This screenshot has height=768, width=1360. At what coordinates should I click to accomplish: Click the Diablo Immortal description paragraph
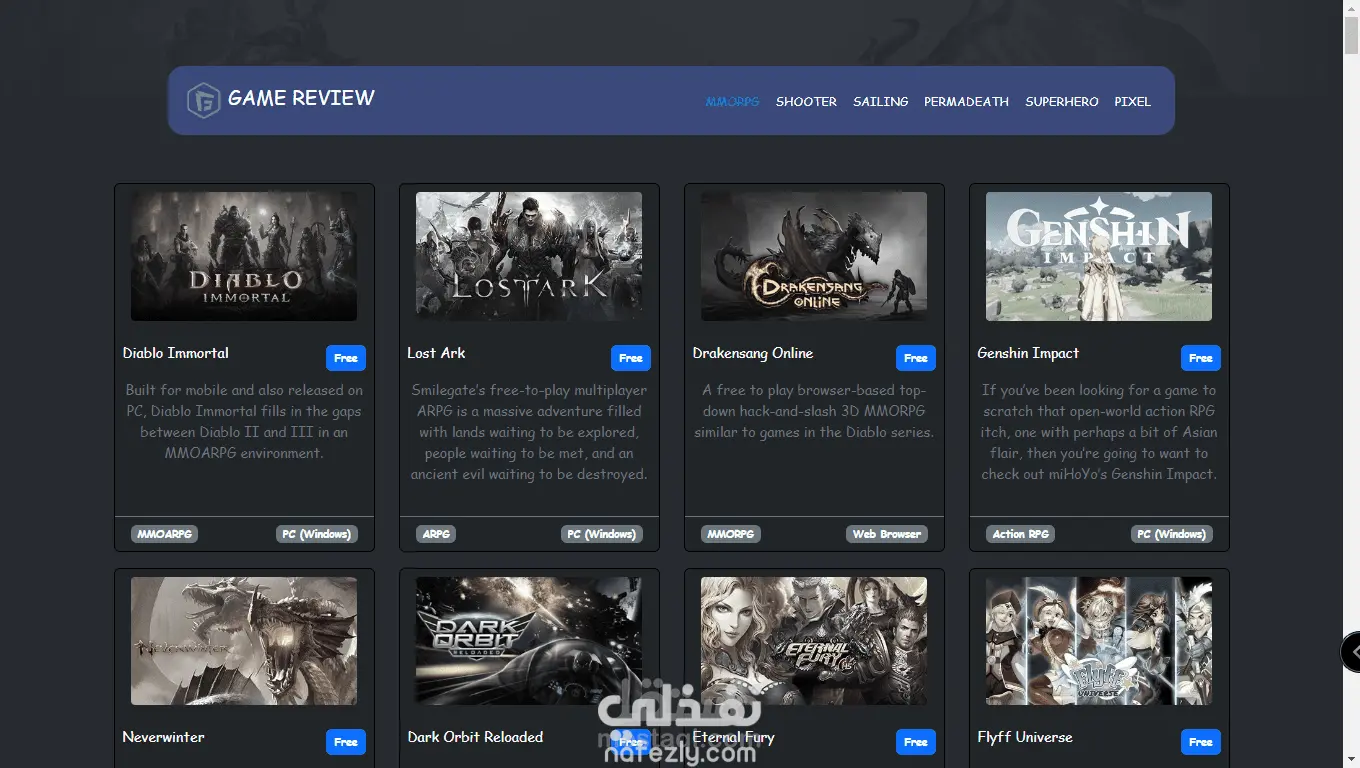click(x=244, y=422)
